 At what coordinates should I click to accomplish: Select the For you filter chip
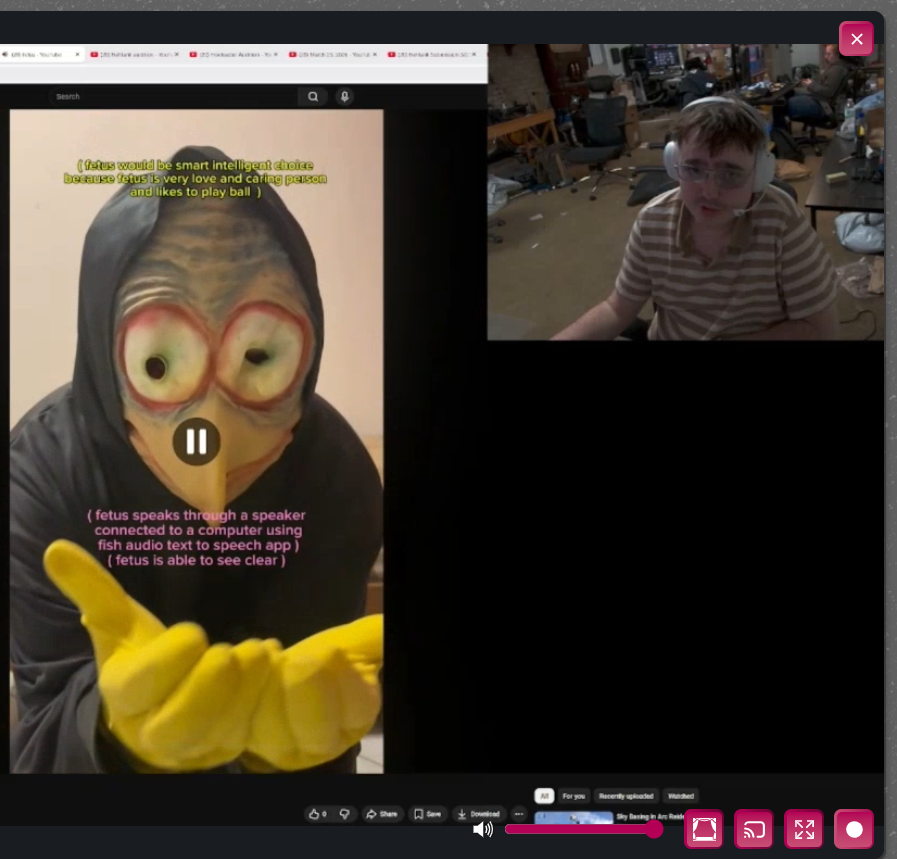click(573, 796)
